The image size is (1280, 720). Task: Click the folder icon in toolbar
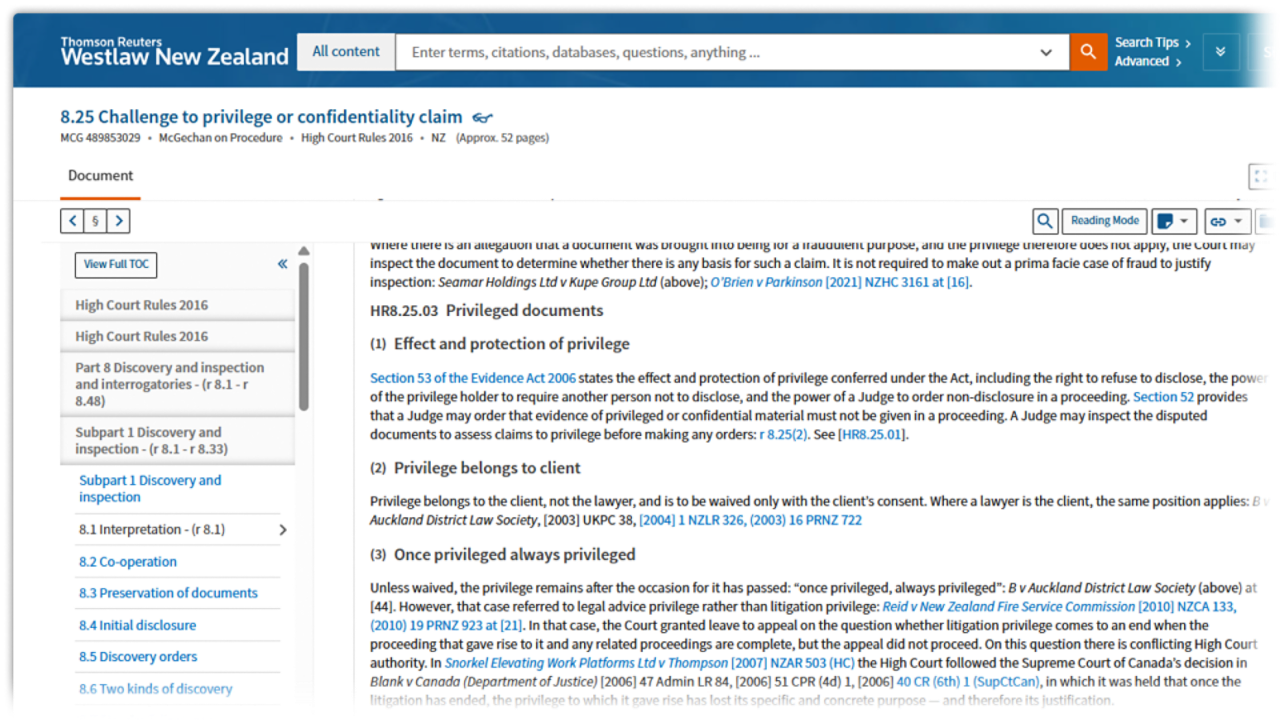pyautogui.click(x=1266, y=221)
